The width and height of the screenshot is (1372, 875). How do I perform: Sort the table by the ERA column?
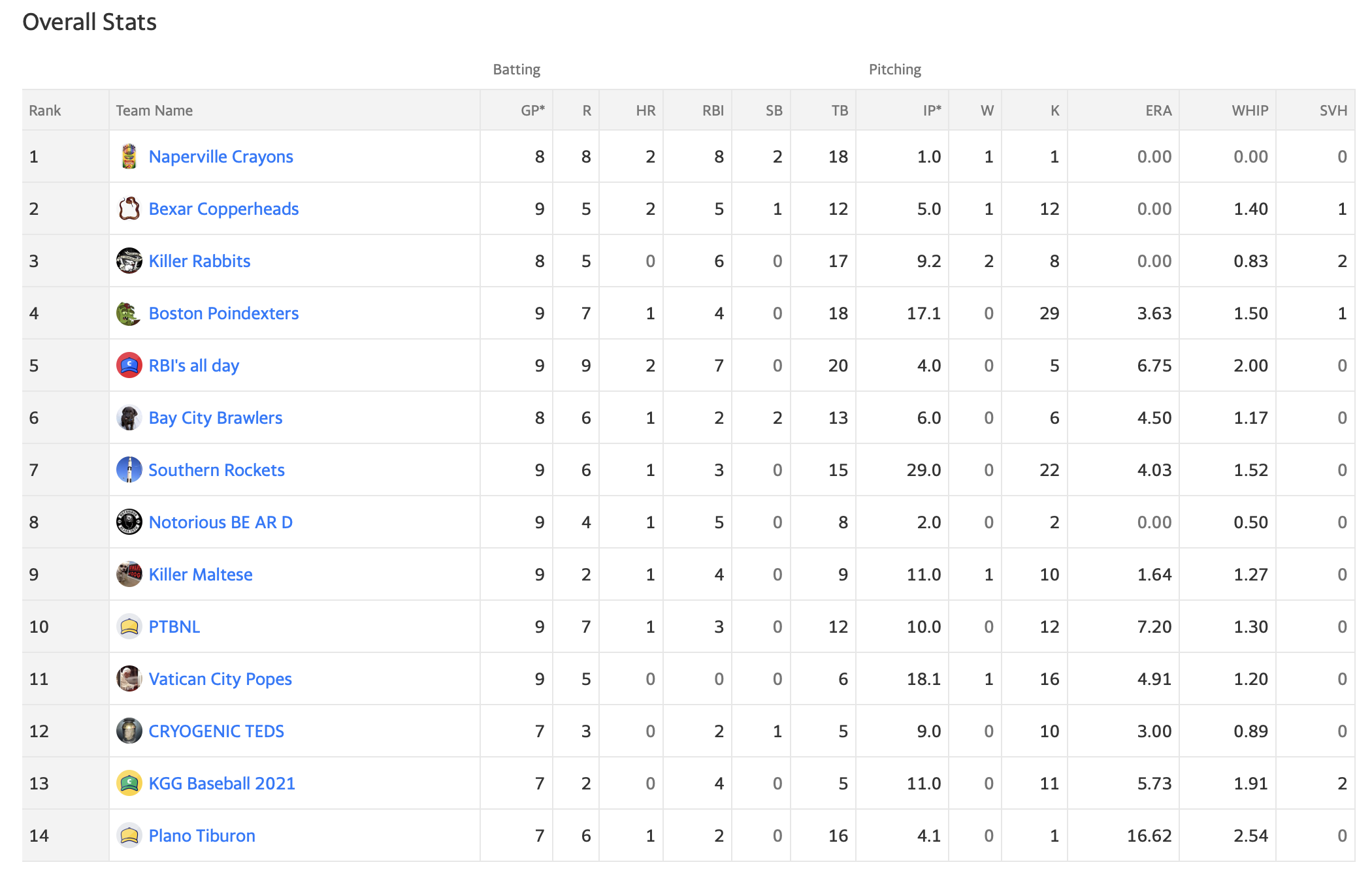[1158, 110]
